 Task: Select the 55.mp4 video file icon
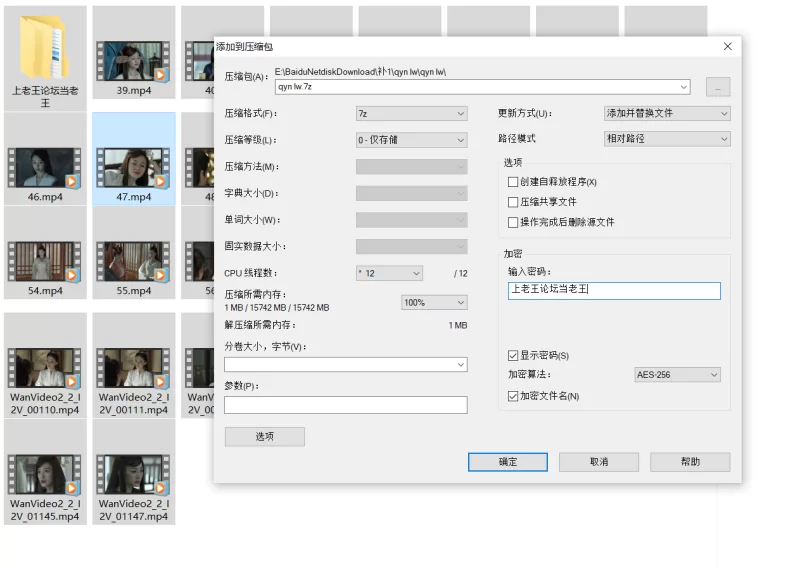pos(133,260)
